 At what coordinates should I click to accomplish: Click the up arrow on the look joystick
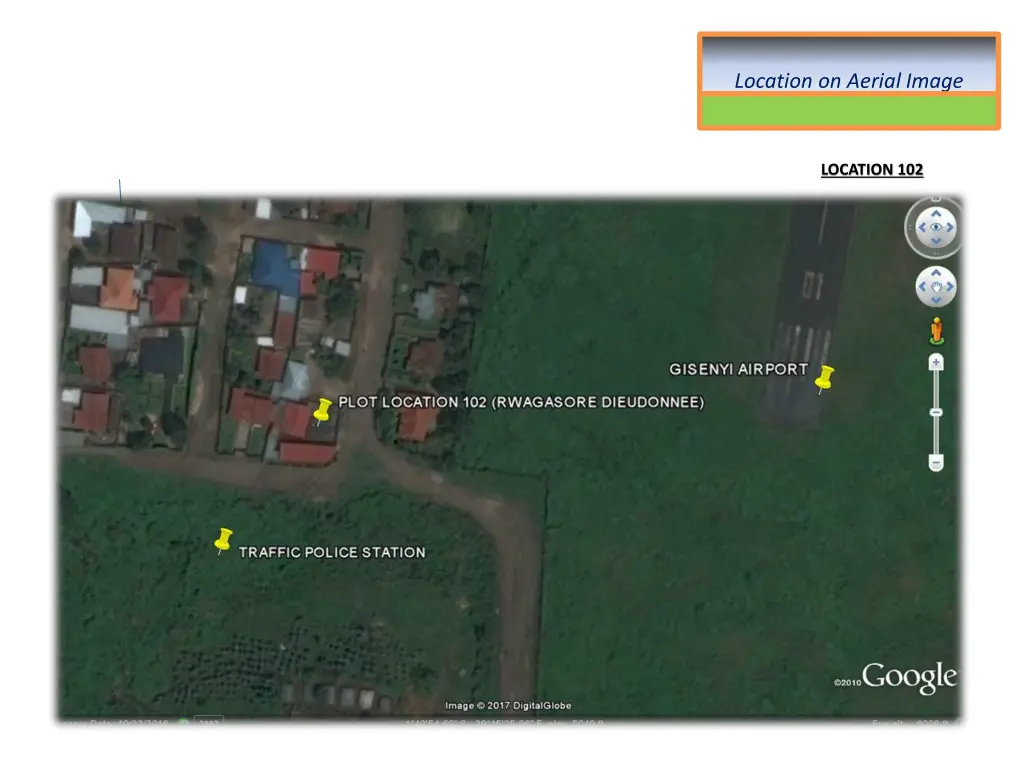click(935, 213)
